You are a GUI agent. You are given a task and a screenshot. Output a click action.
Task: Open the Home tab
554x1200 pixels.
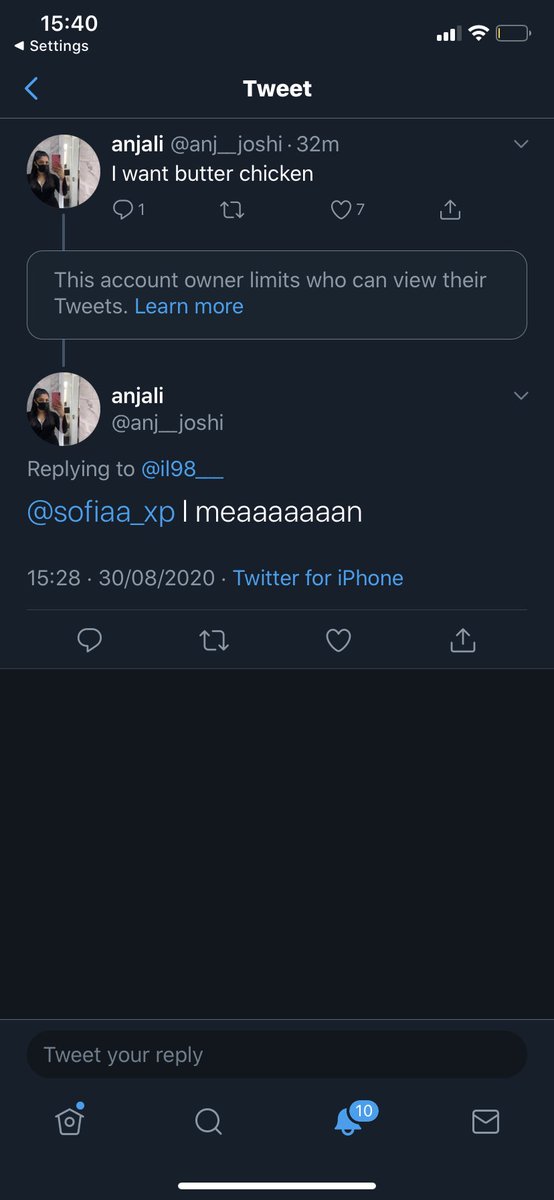[x=69, y=1121]
